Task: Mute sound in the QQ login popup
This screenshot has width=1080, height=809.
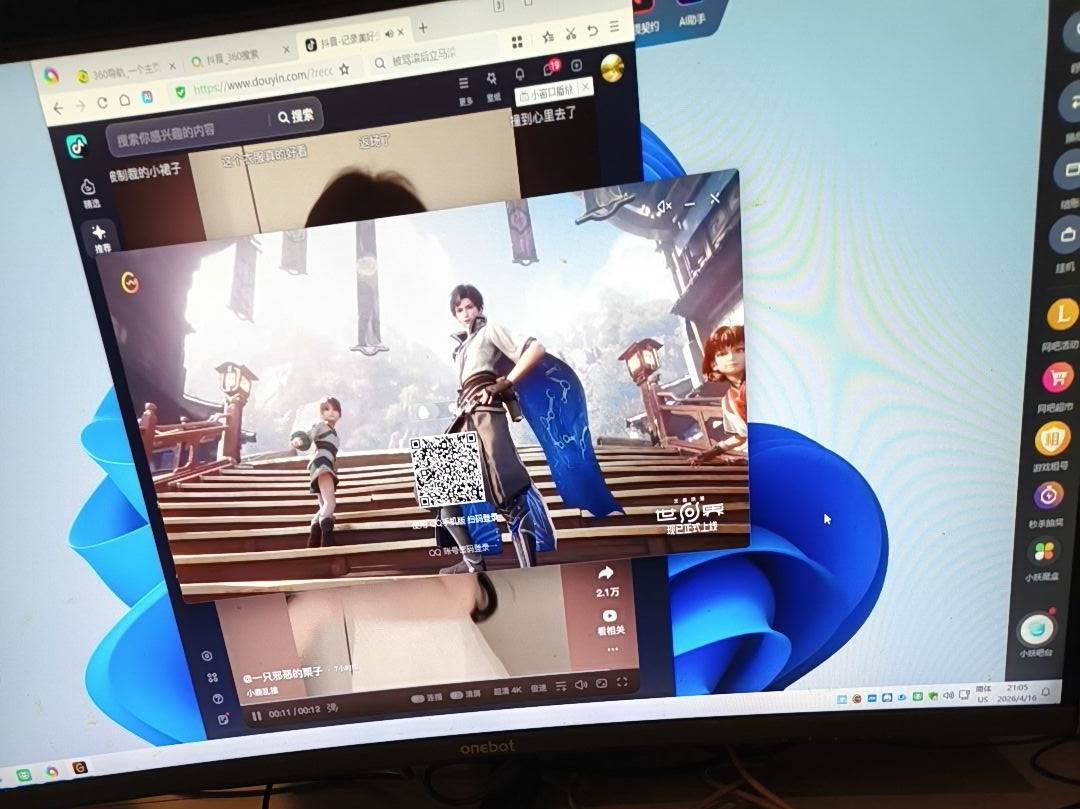Action: (661, 206)
